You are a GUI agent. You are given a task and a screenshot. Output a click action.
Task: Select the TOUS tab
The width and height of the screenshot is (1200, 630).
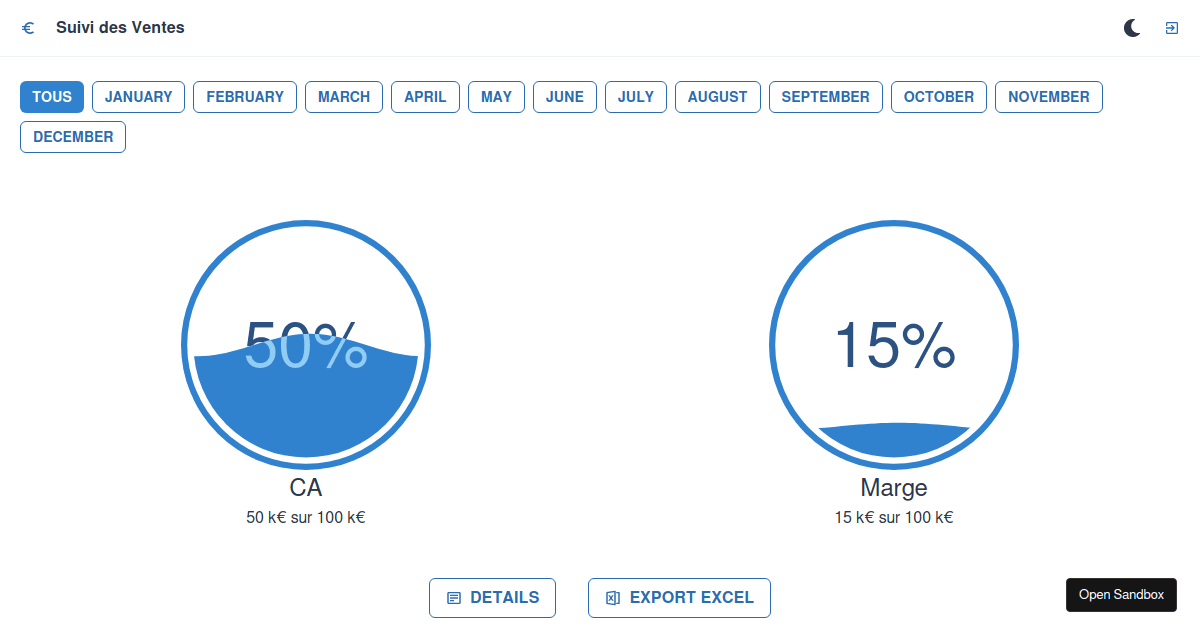pyautogui.click(x=51, y=96)
